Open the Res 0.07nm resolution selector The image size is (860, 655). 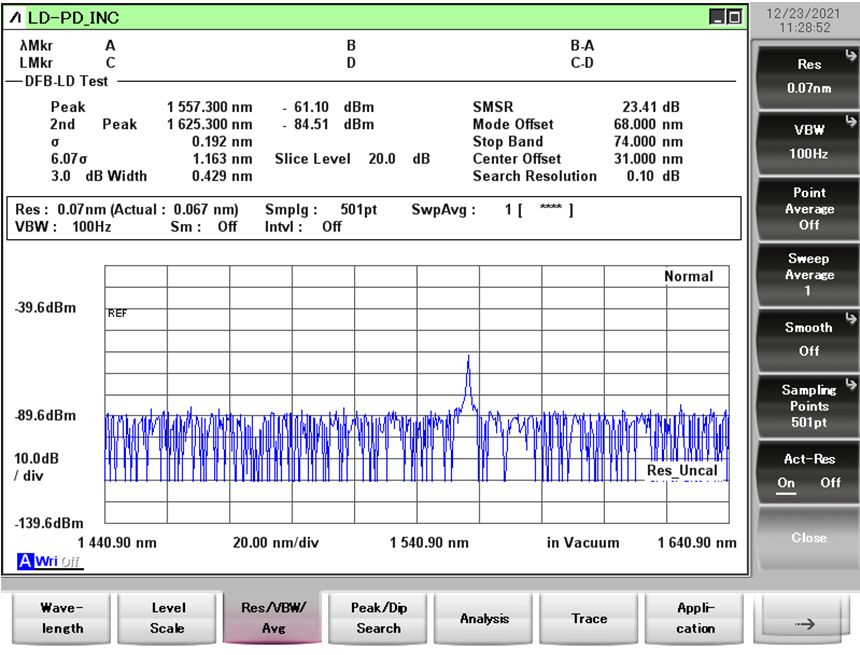808,76
